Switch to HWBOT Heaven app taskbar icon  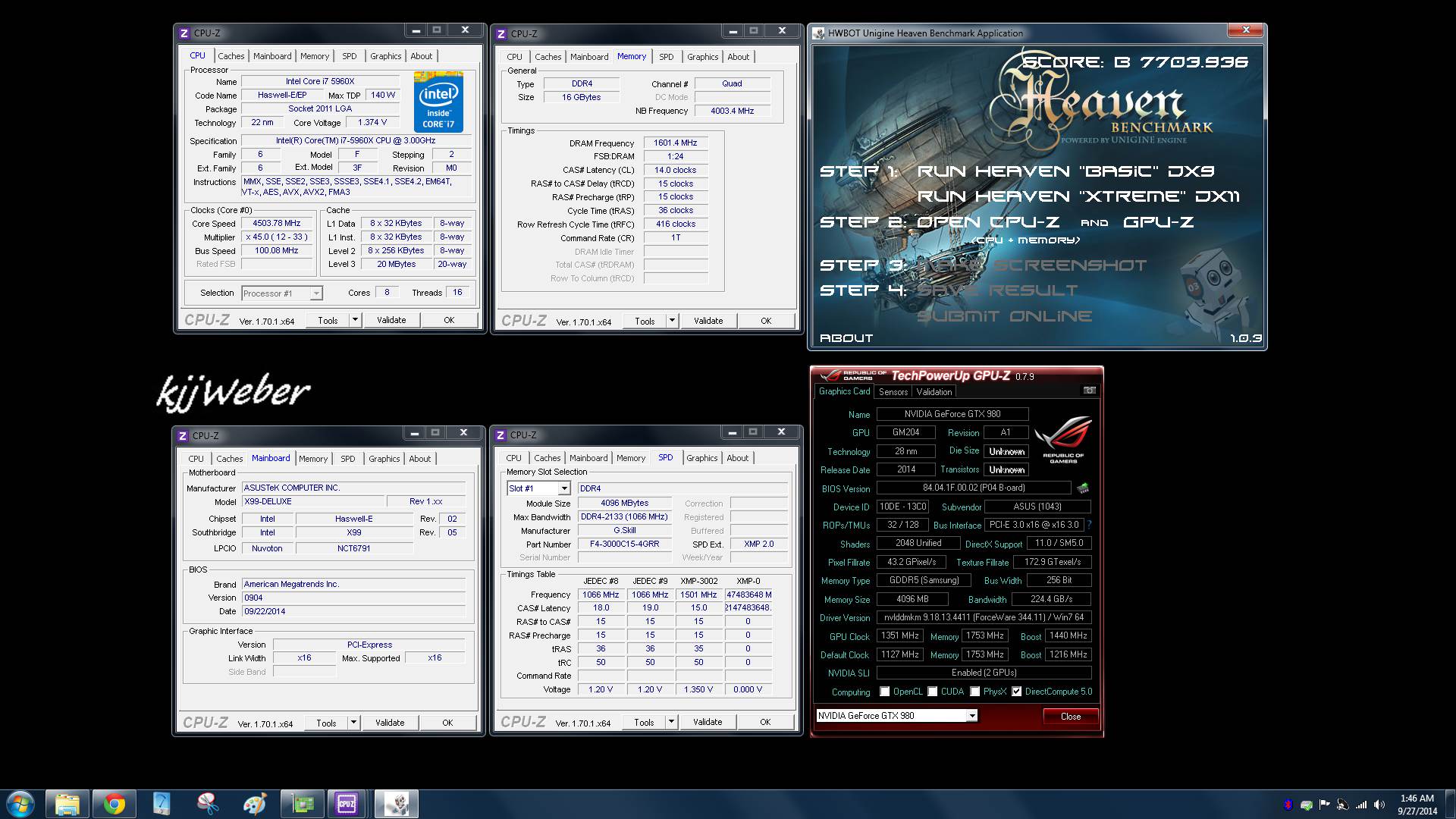click(396, 804)
